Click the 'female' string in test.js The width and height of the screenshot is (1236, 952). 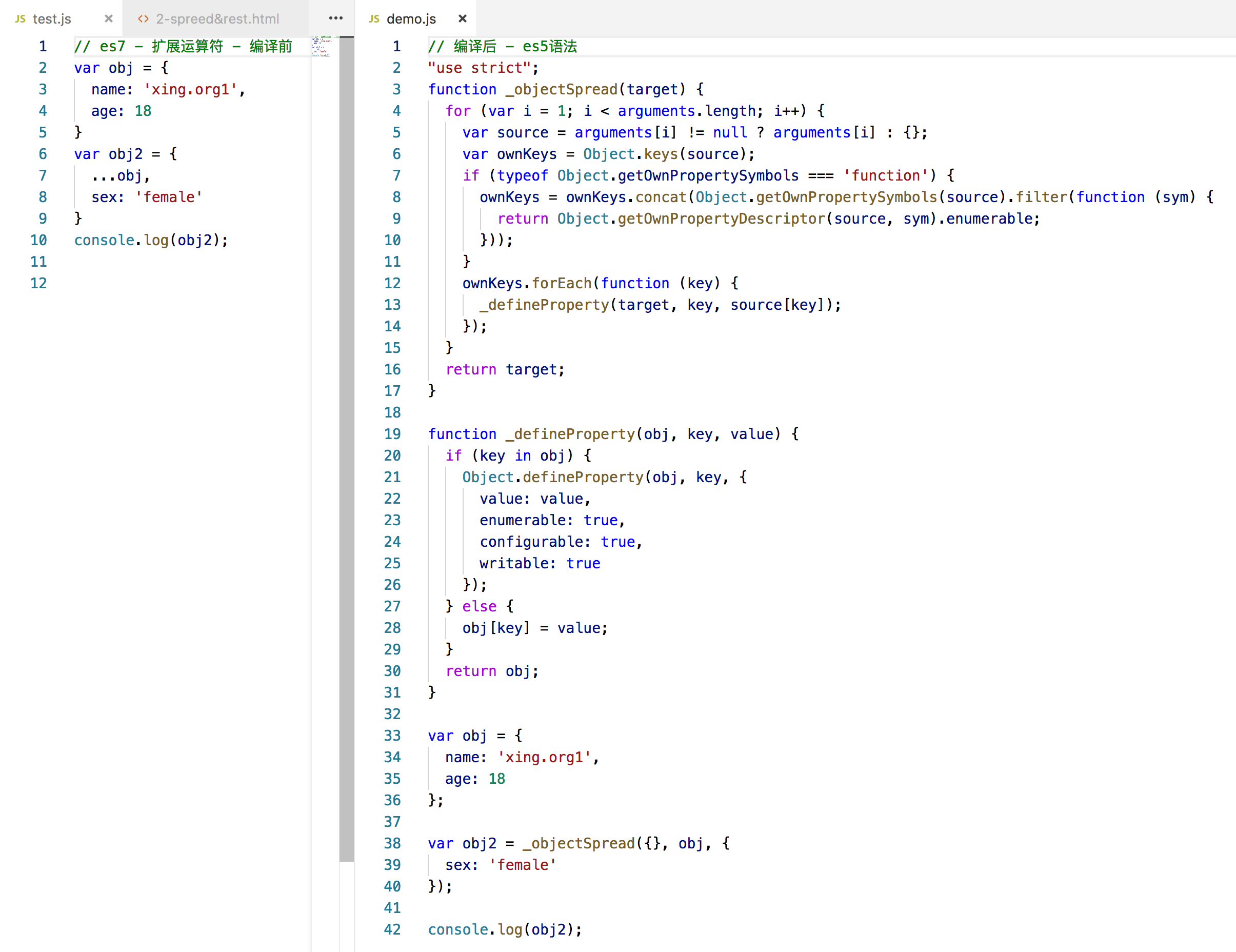coord(169,197)
